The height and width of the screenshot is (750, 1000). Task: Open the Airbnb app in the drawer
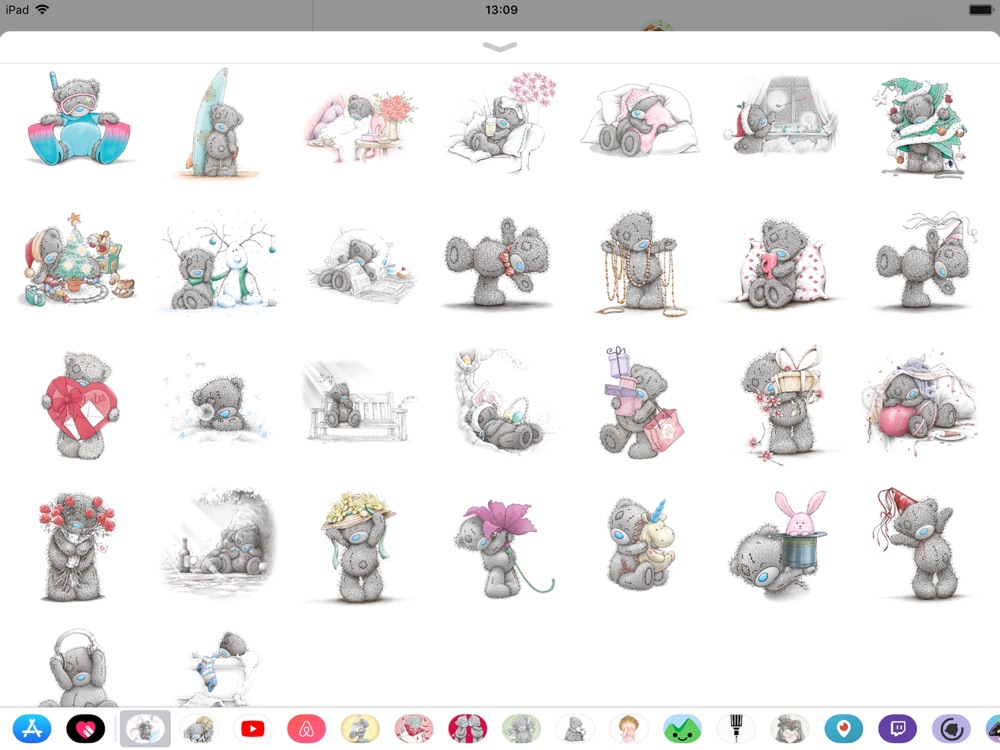(306, 728)
